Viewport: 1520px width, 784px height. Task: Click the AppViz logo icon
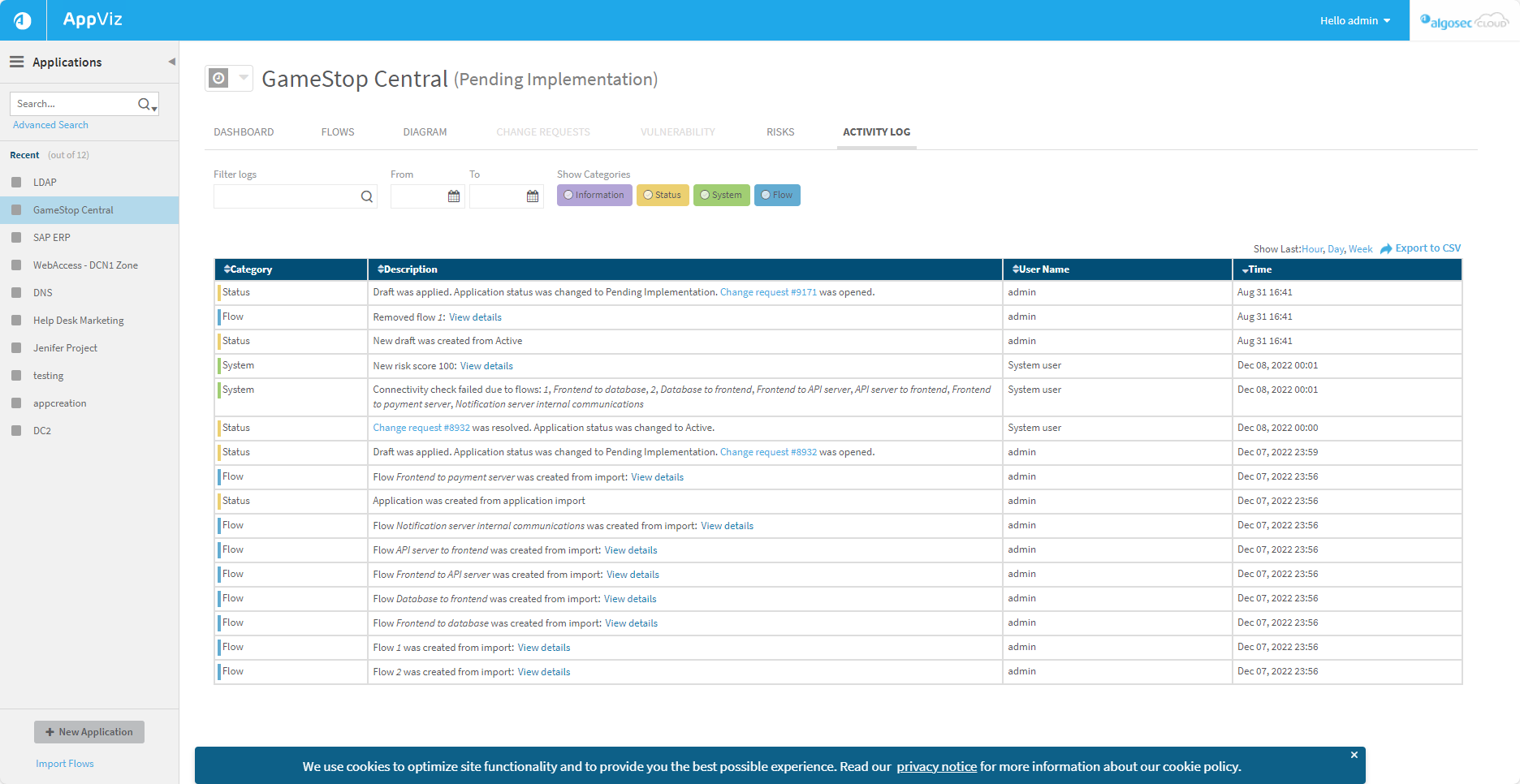click(x=23, y=20)
